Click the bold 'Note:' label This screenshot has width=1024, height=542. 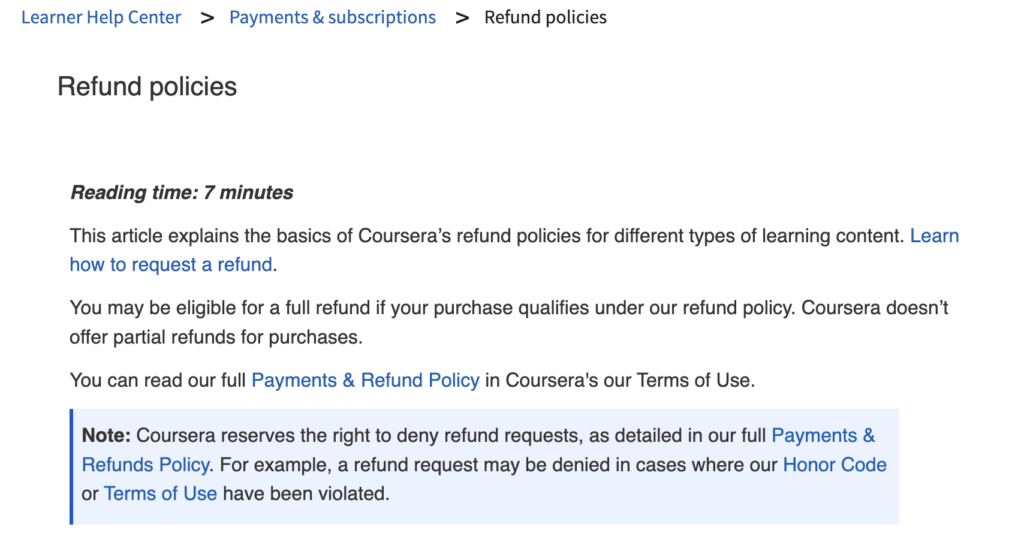[x=106, y=436]
